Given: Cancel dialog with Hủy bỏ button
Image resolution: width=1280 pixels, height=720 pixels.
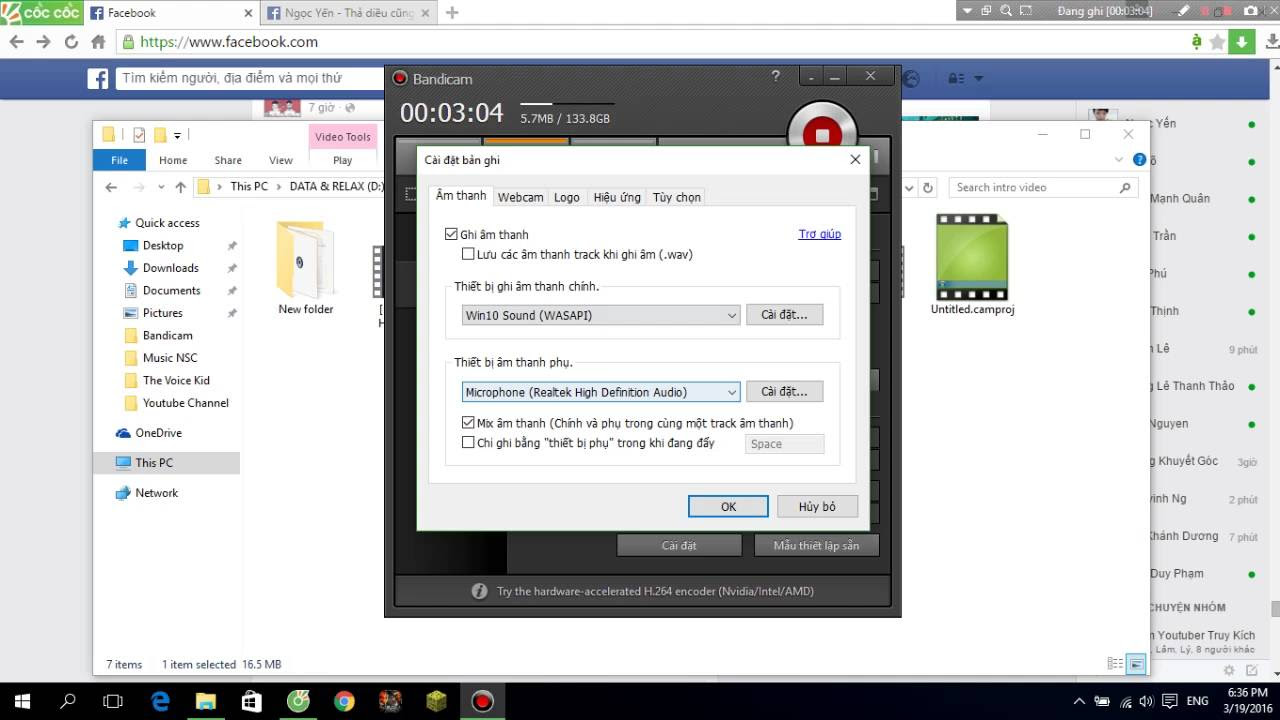Looking at the screenshot, I should click(817, 506).
